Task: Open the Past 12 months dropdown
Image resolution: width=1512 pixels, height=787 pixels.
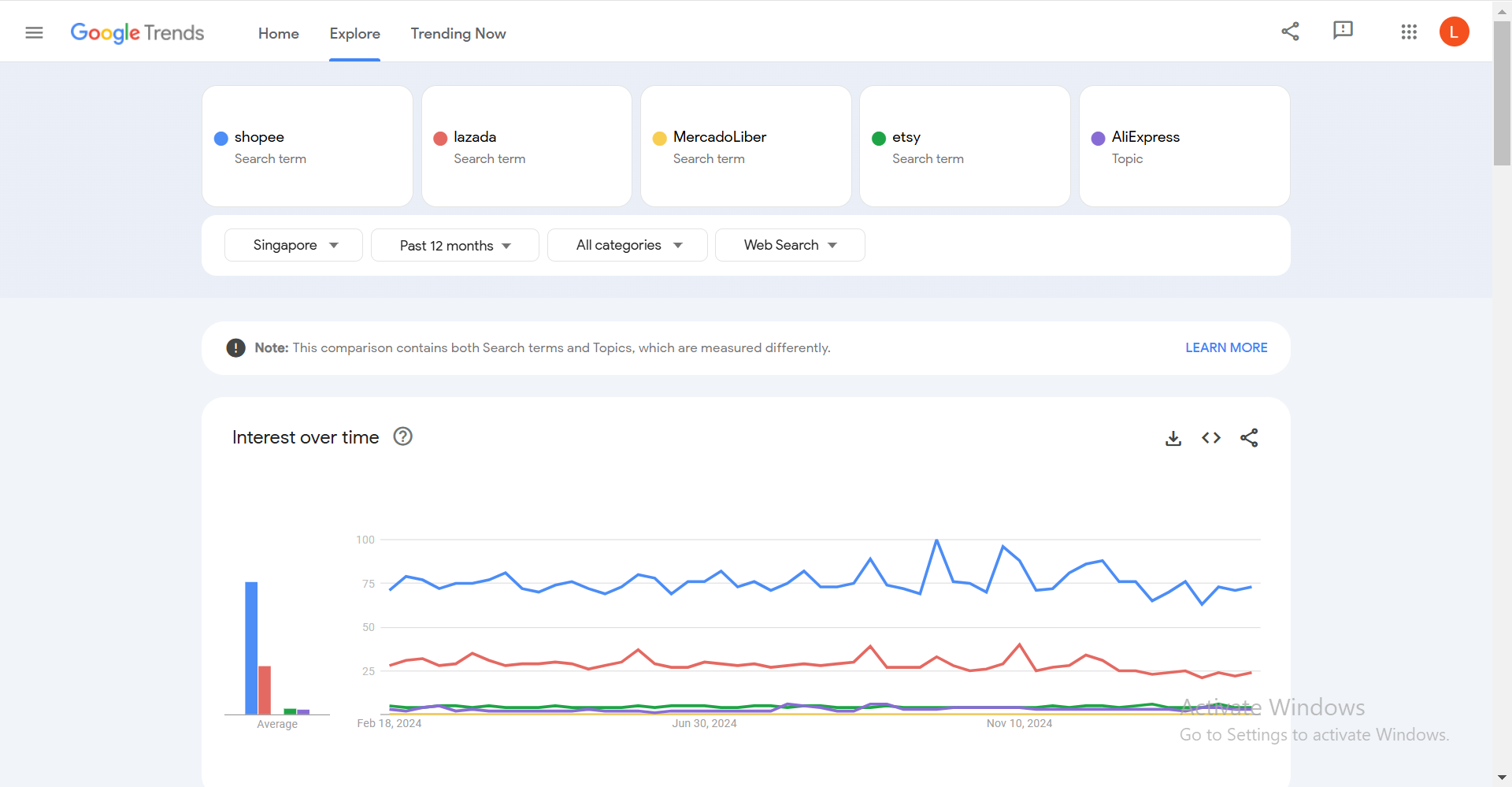Action: pos(454,246)
